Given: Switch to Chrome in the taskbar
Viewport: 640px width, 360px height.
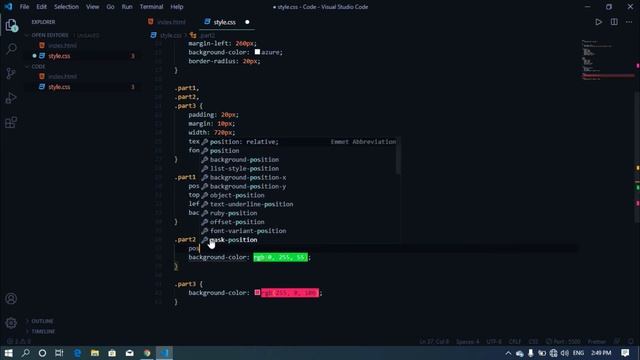Looking at the screenshot, I should pyautogui.click(x=147, y=353).
